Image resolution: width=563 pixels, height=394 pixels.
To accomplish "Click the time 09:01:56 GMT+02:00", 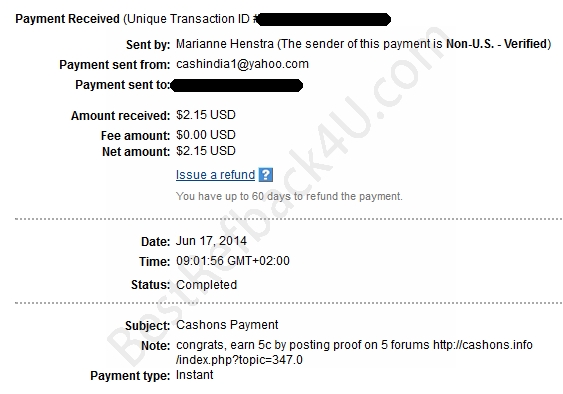I will pyautogui.click(x=233, y=261).
